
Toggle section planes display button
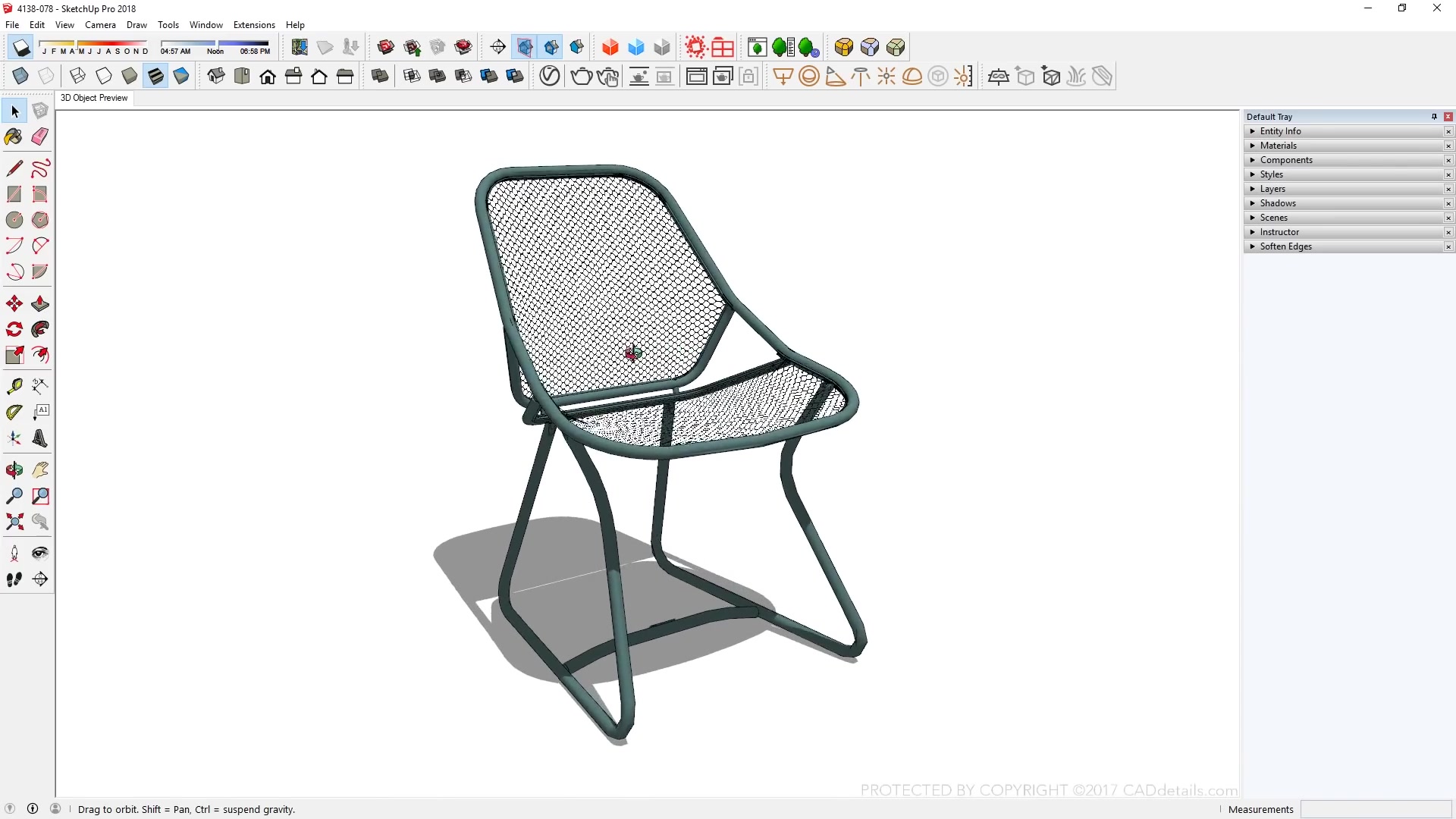(x=525, y=48)
